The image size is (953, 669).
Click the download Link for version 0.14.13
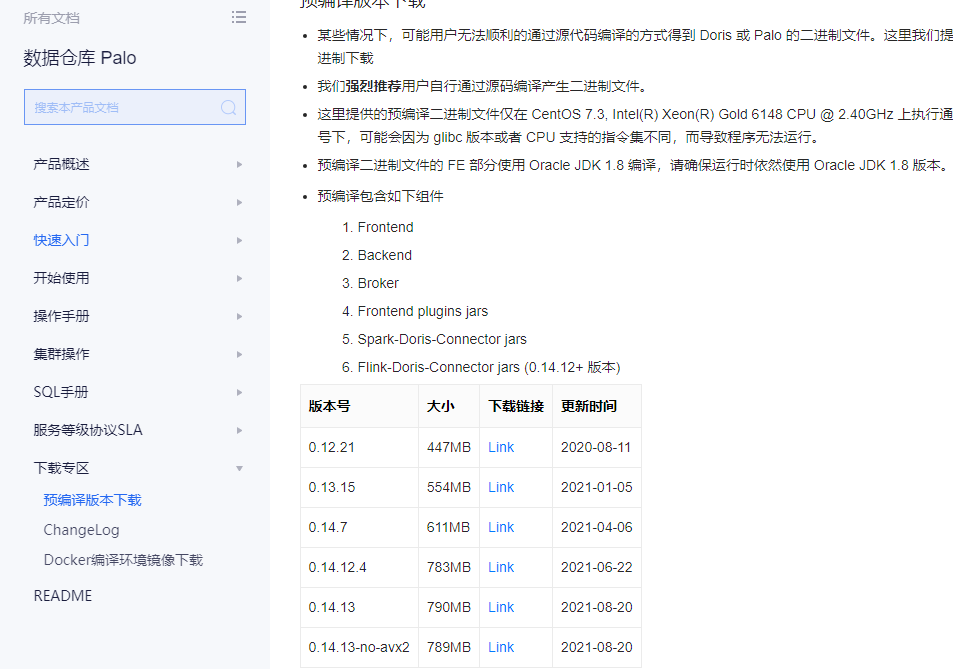tap(500, 607)
